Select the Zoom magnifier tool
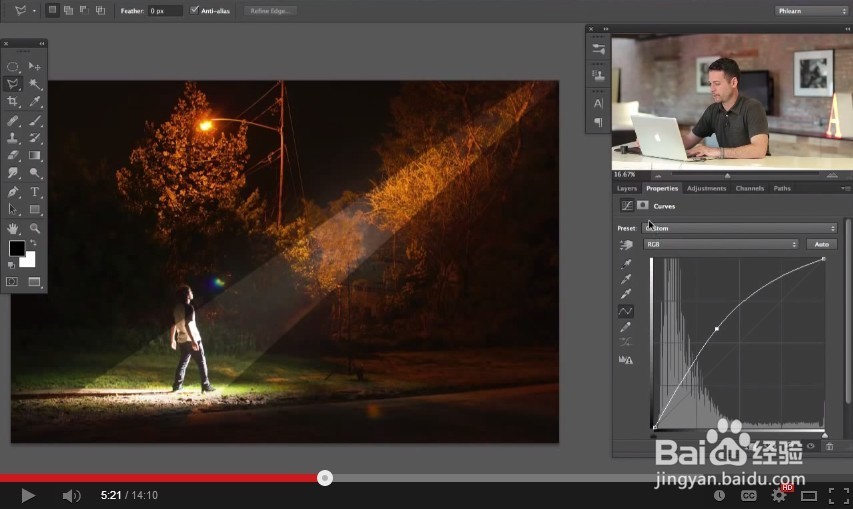Viewport: 853px width, 509px height. pyautogui.click(x=35, y=228)
